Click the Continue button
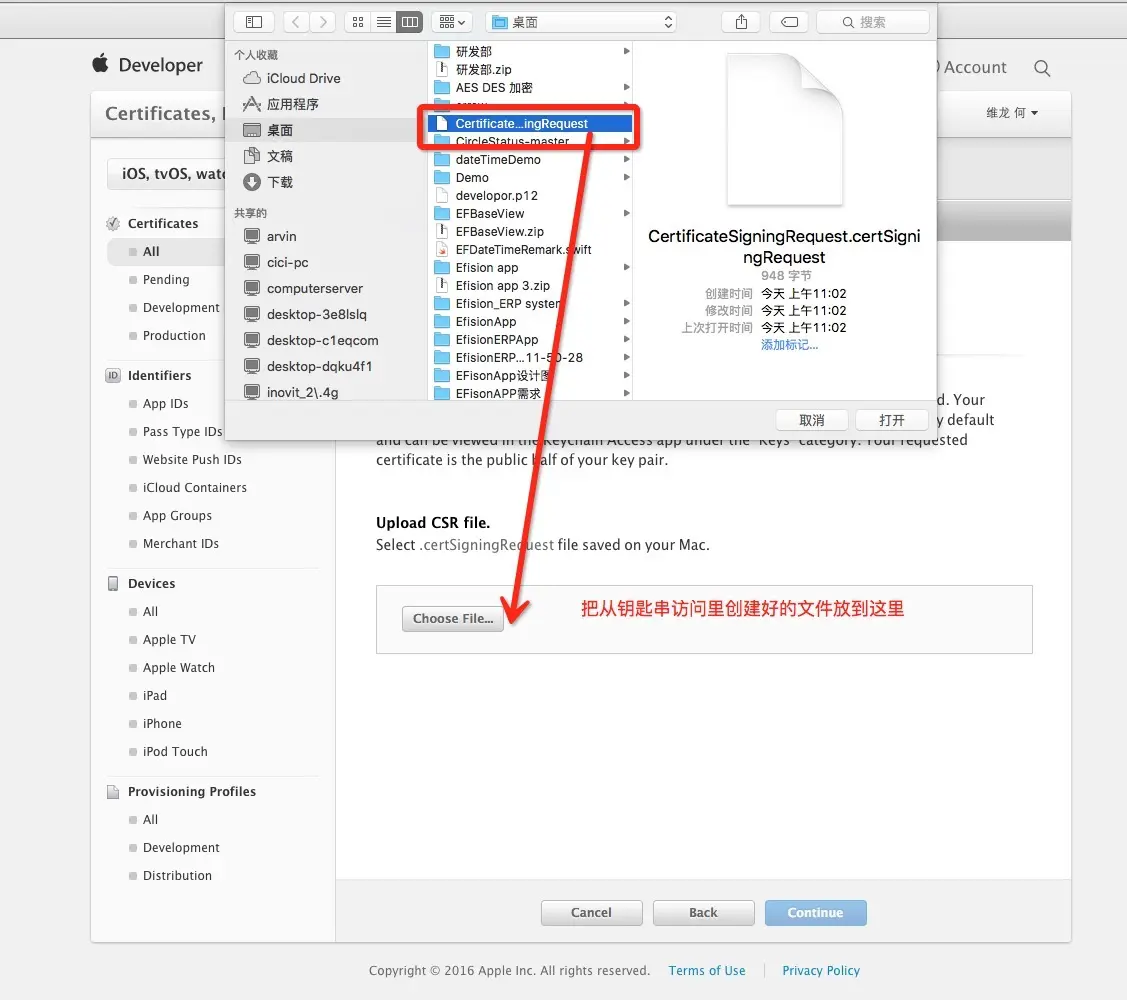The image size is (1127, 1000). (x=815, y=912)
